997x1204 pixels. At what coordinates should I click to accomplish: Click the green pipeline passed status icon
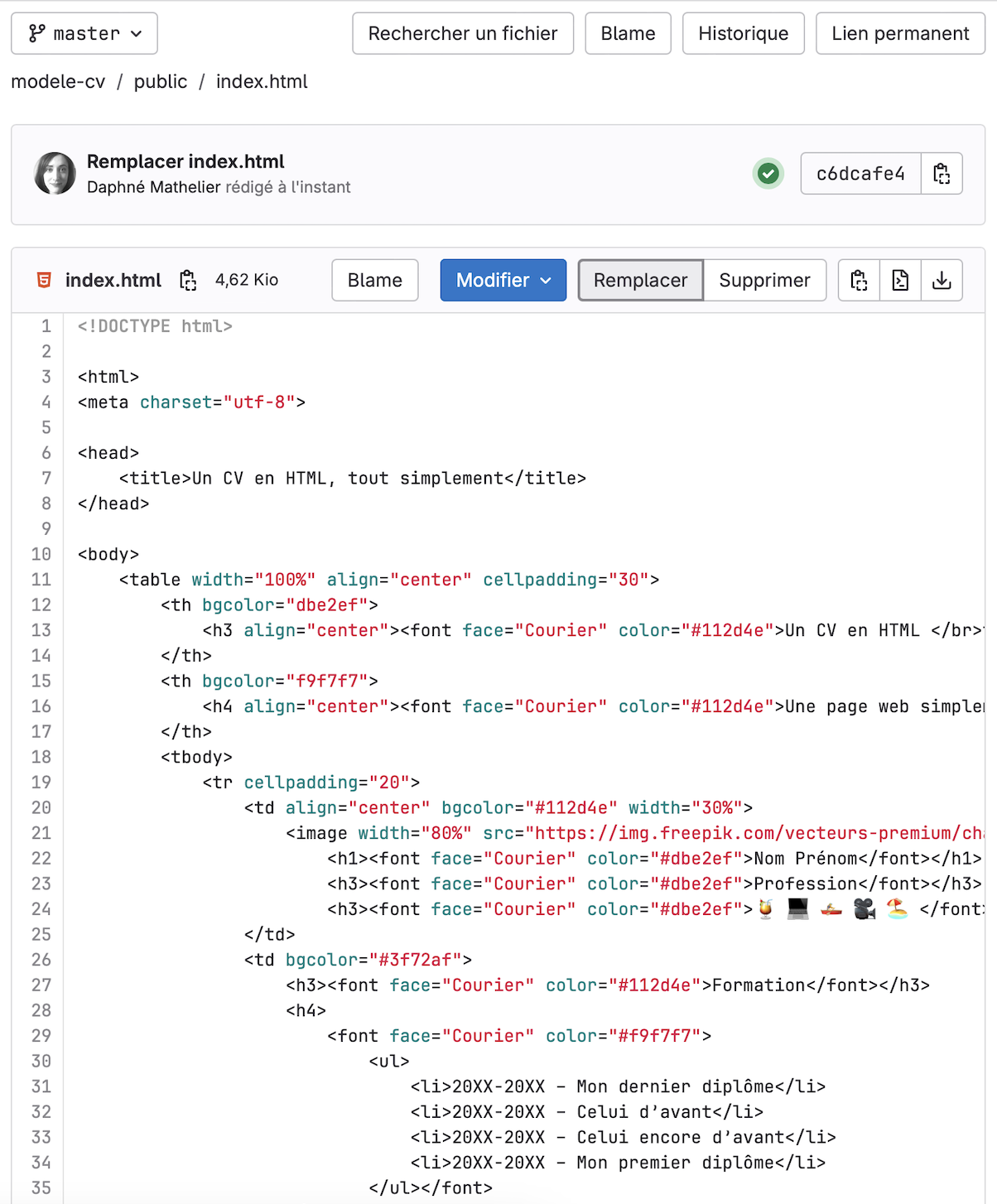click(768, 174)
